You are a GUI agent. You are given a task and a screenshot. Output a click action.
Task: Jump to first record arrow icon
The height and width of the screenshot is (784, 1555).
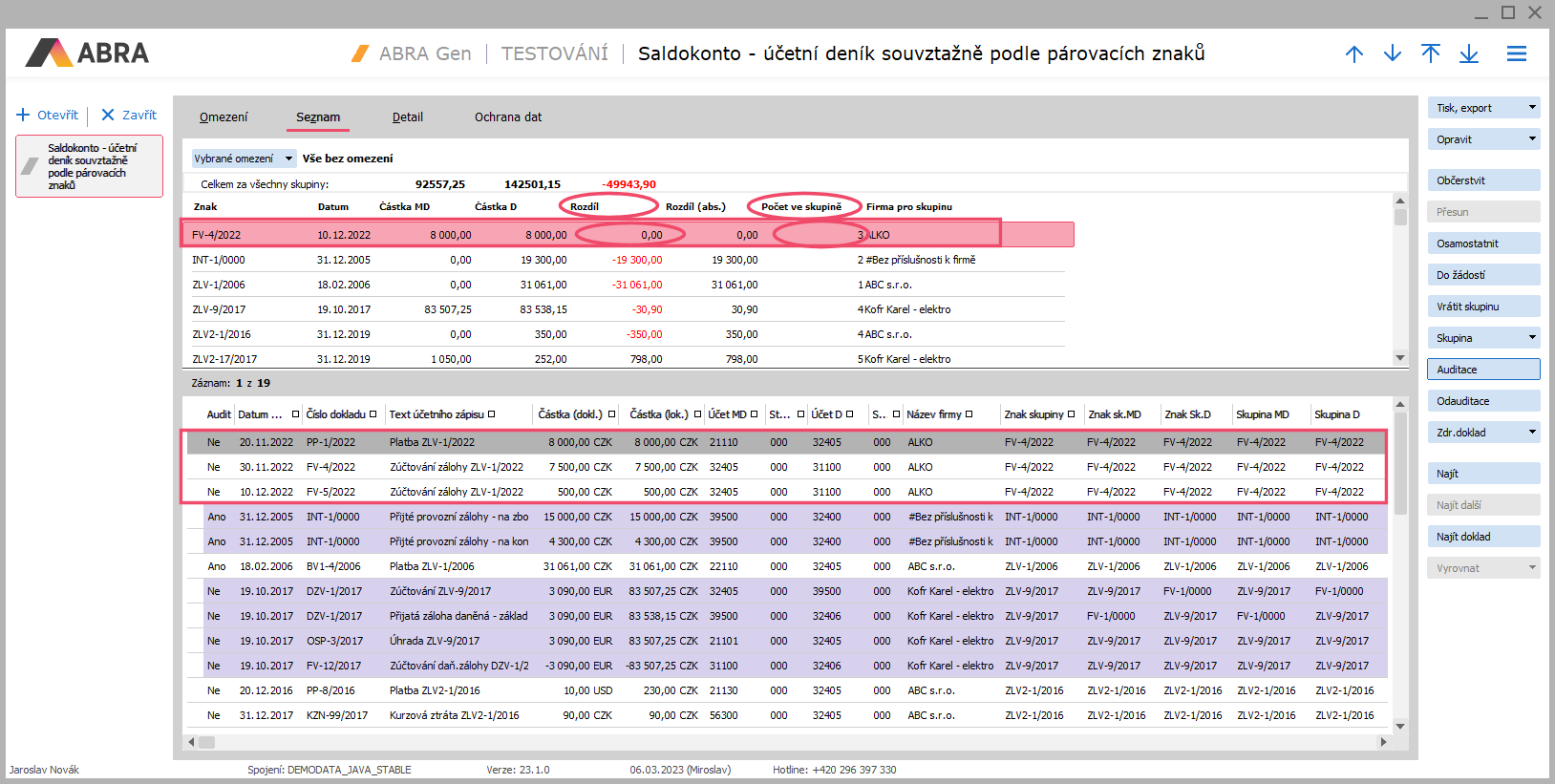[x=1430, y=53]
